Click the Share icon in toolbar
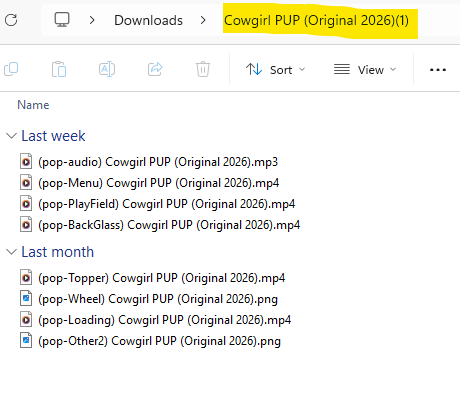 (x=155, y=69)
